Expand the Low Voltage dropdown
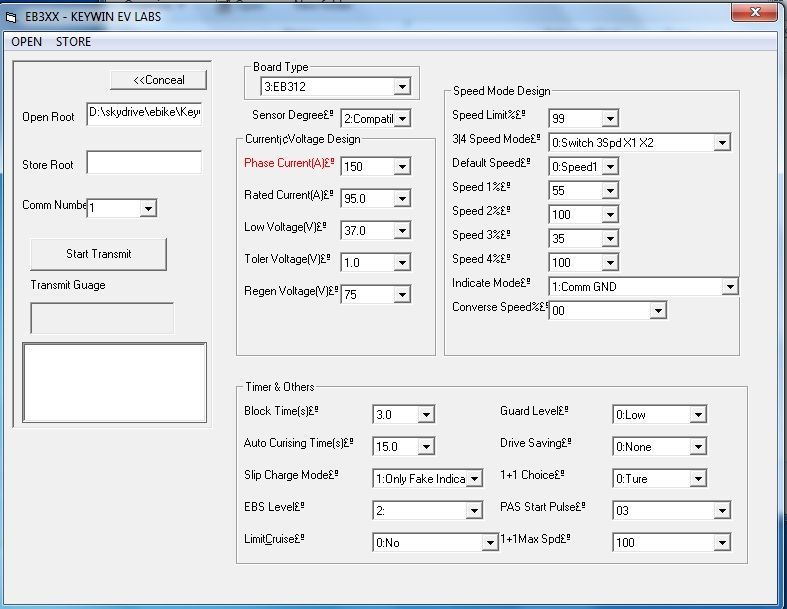This screenshot has width=787, height=609. tap(401, 231)
